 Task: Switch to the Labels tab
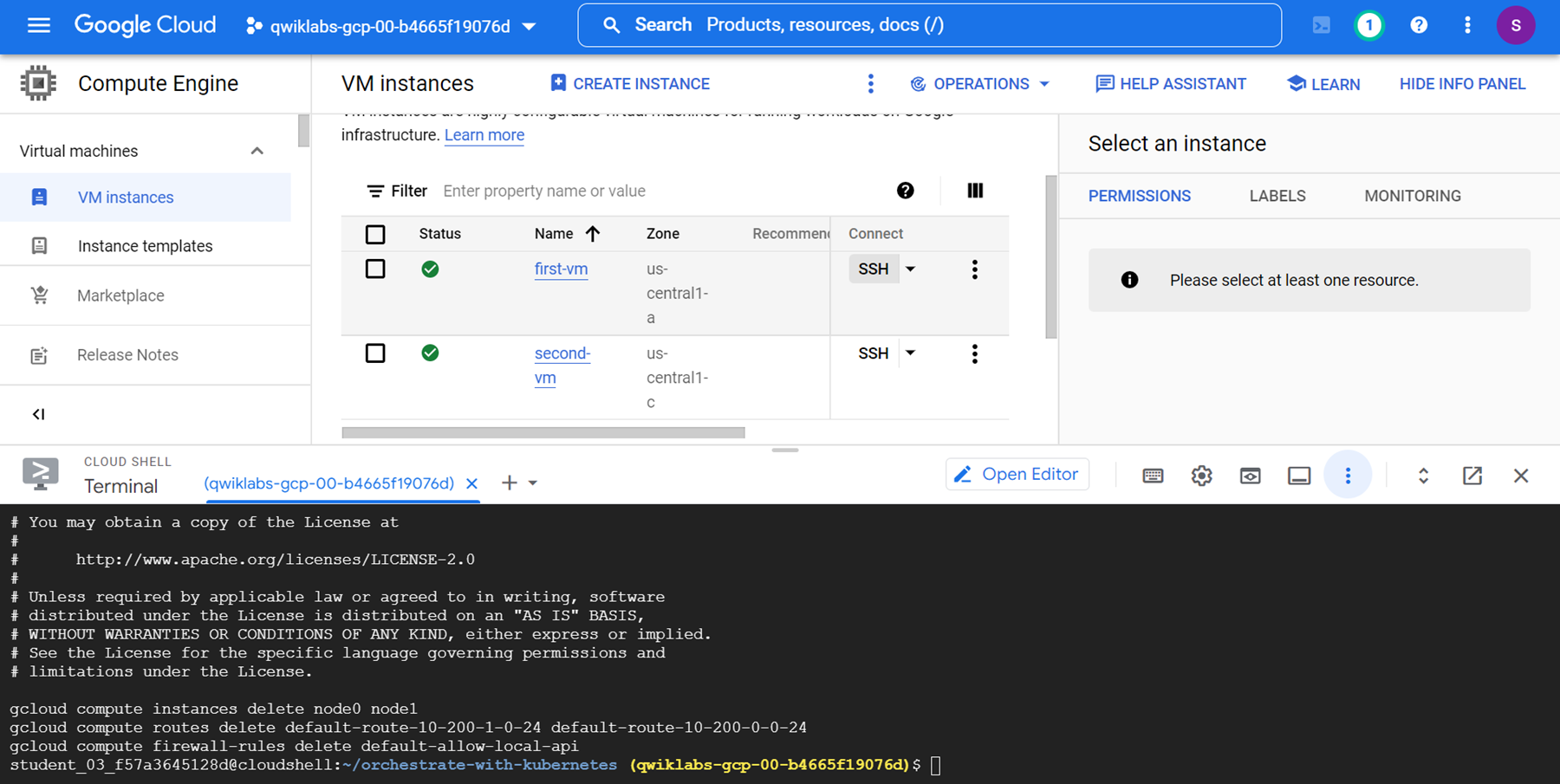1277,196
